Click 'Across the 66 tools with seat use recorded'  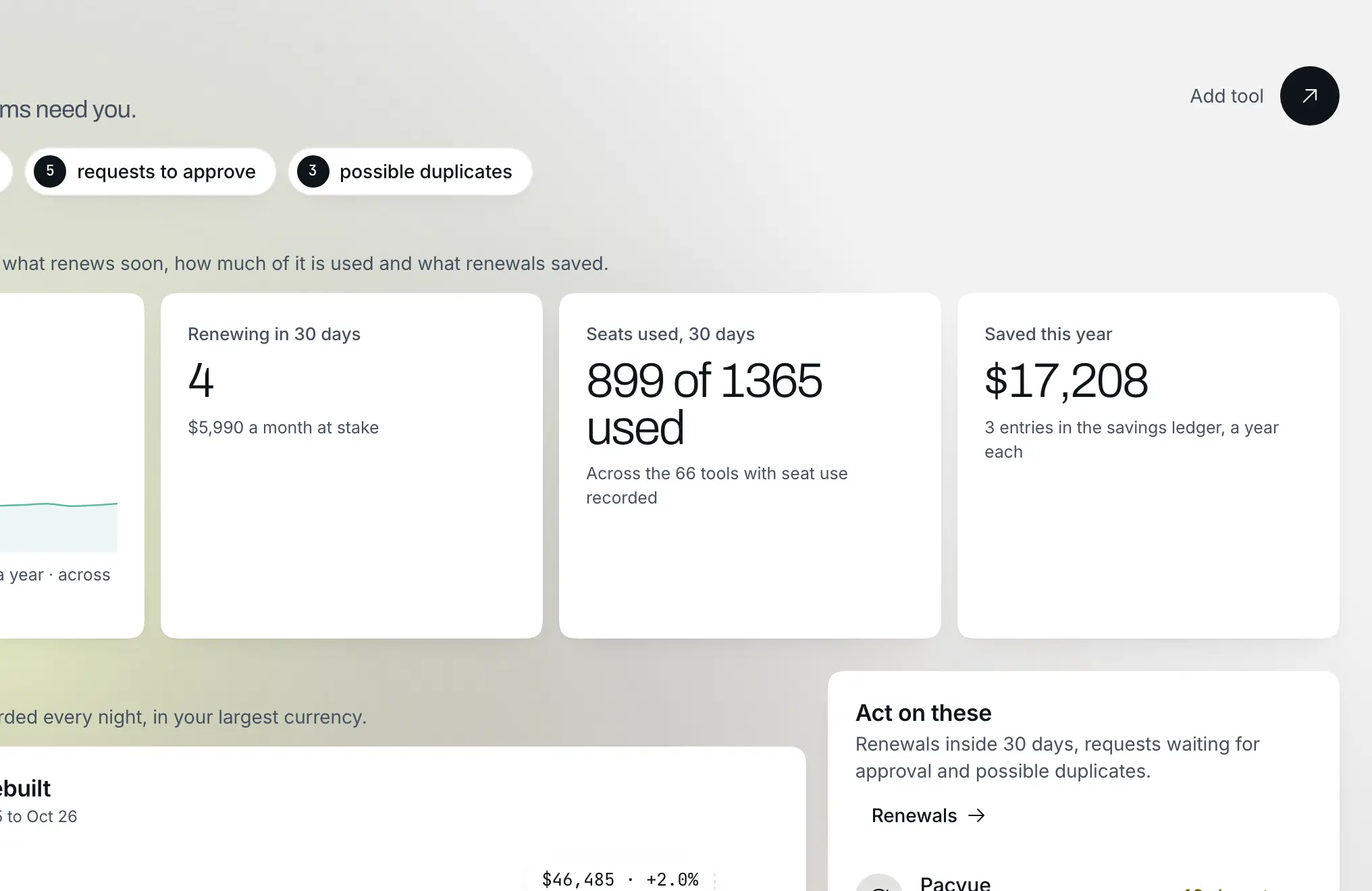[717, 485]
